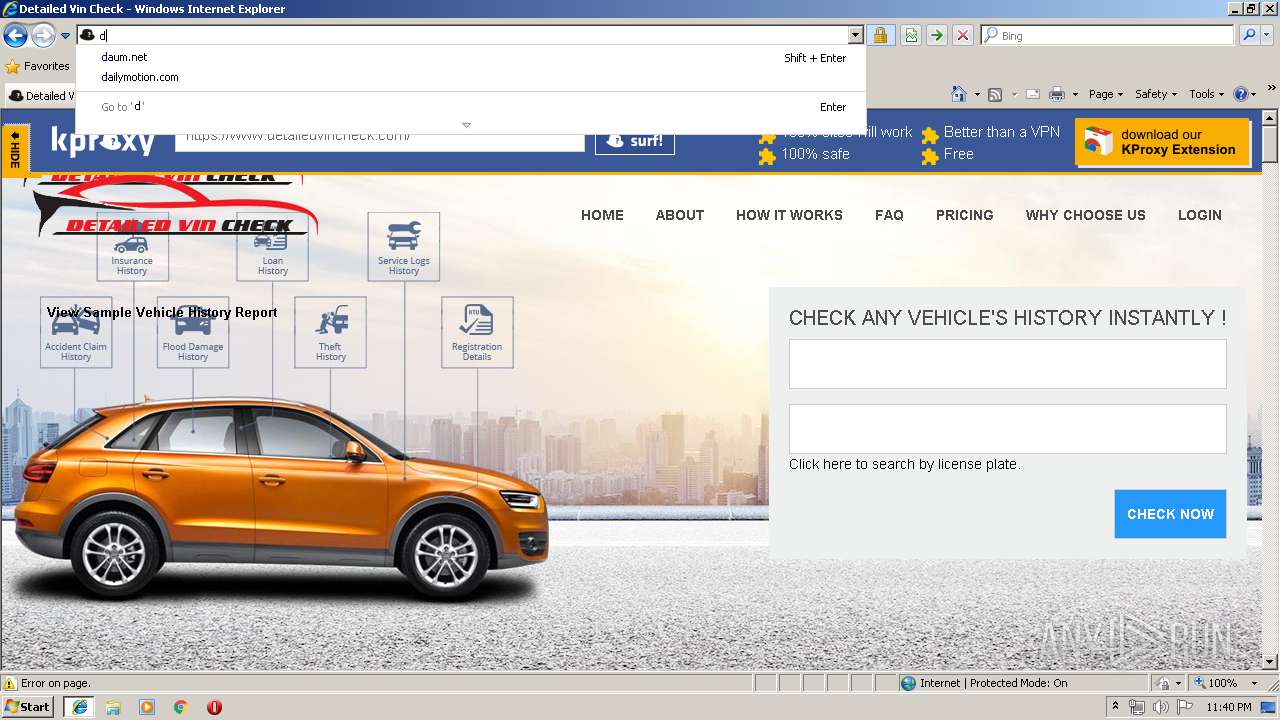Open search provider options dropdown
Screen dimensions: 1280x720
pyautogui.click(x=1267, y=35)
